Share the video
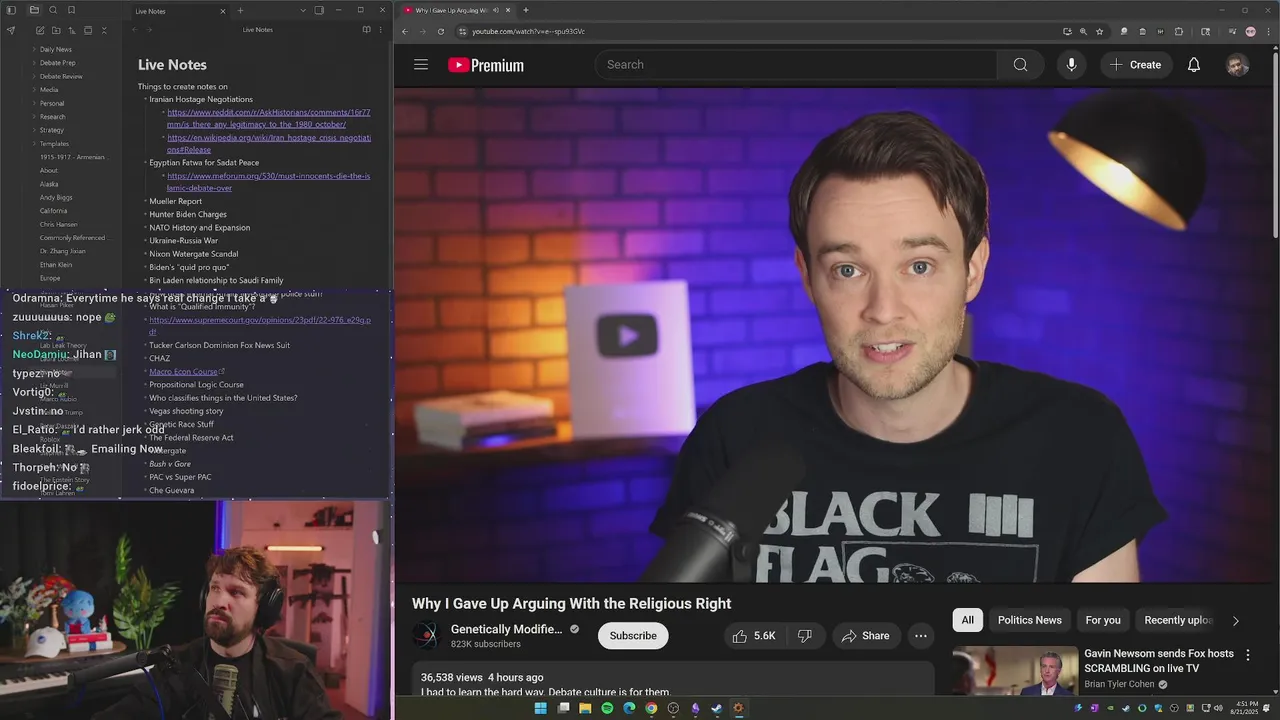Viewport: 1280px width, 720px height. (x=866, y=636)
